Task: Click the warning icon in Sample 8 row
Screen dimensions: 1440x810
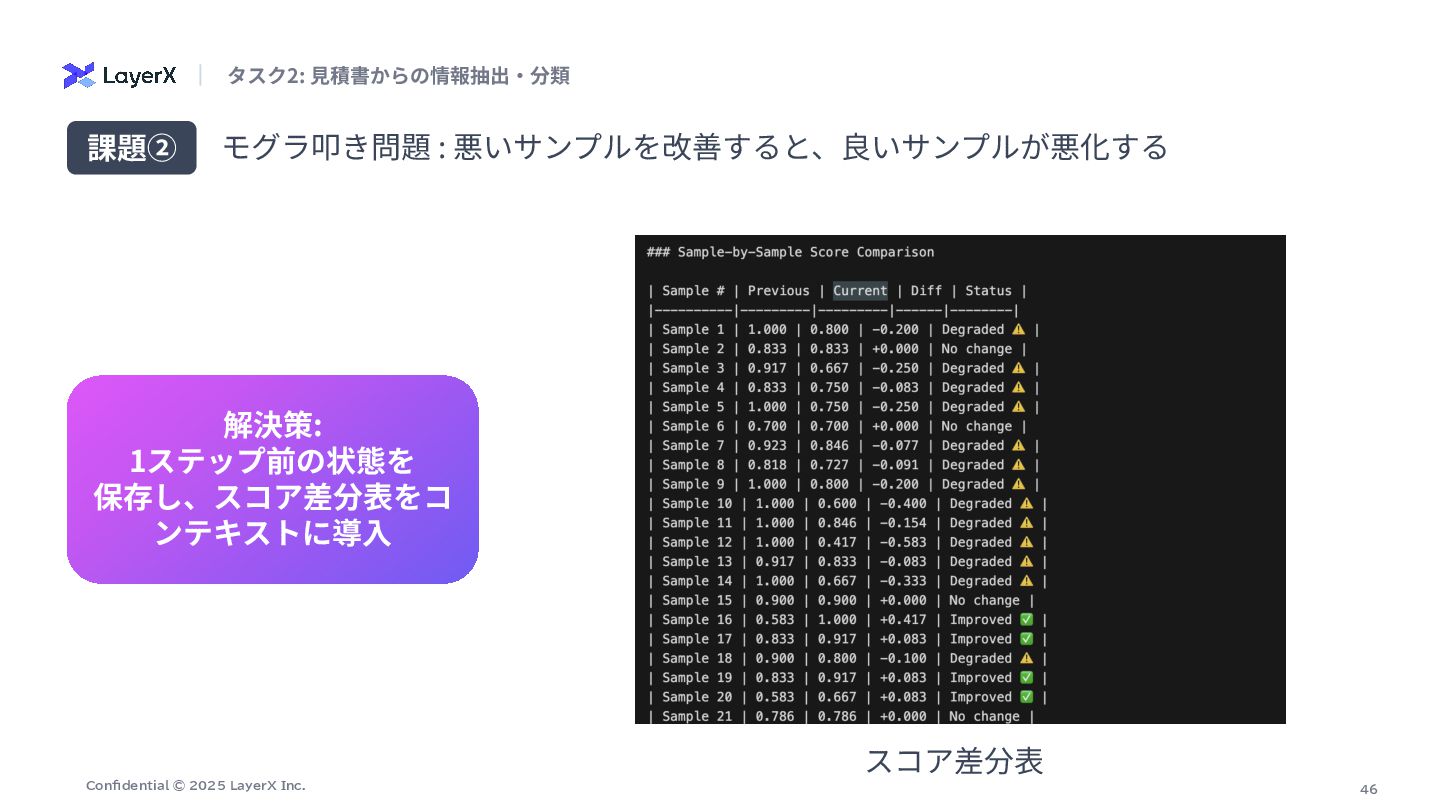Action: [1018, 465]
